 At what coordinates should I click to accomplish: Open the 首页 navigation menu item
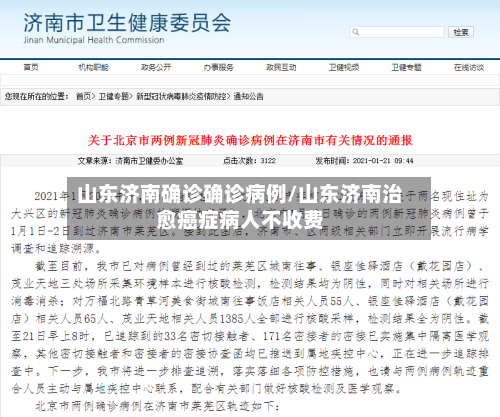tap(31, 67)
